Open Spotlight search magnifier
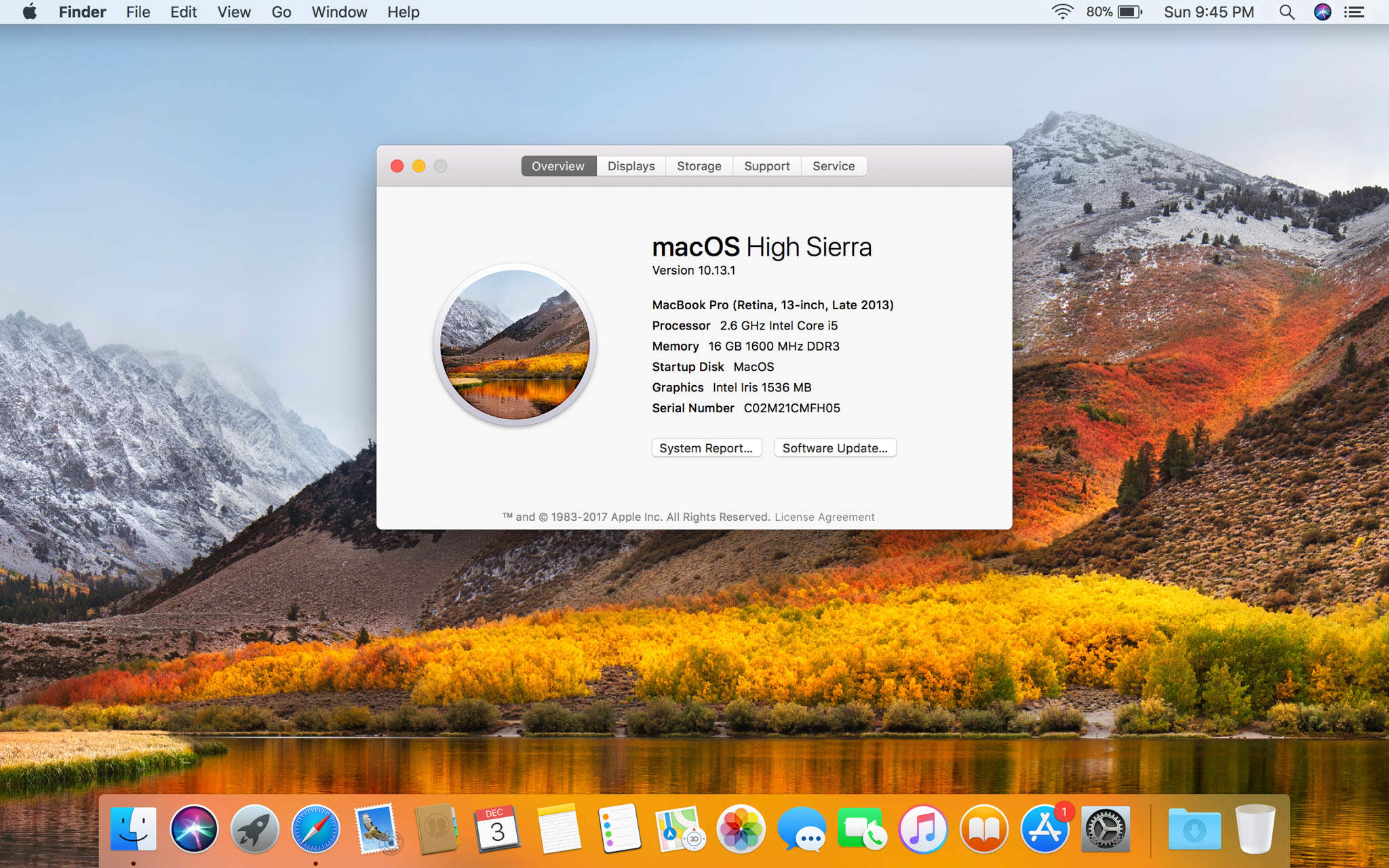 point(1286,12)
